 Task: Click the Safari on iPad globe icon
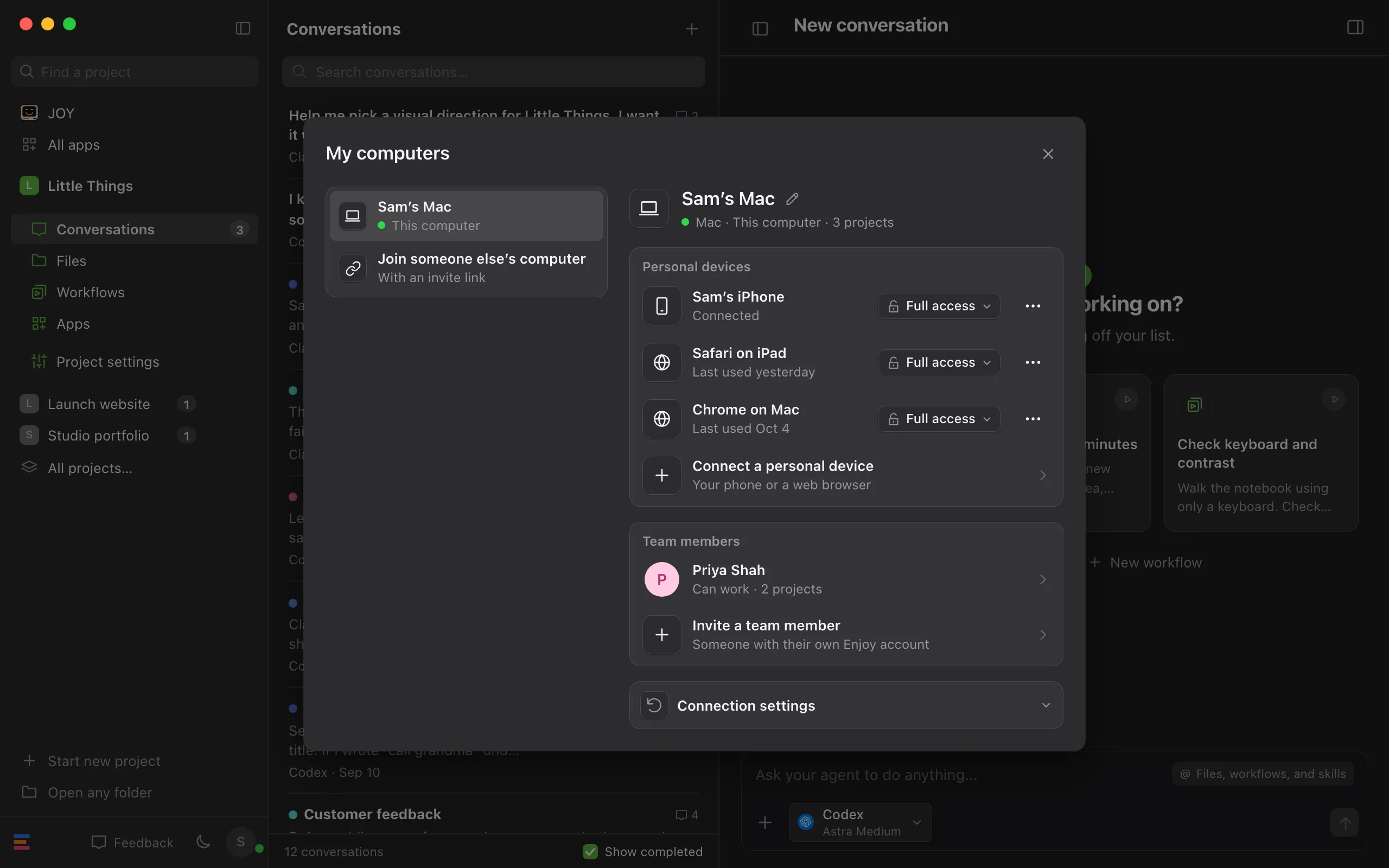pyautogui.click(x=662, y=362)
